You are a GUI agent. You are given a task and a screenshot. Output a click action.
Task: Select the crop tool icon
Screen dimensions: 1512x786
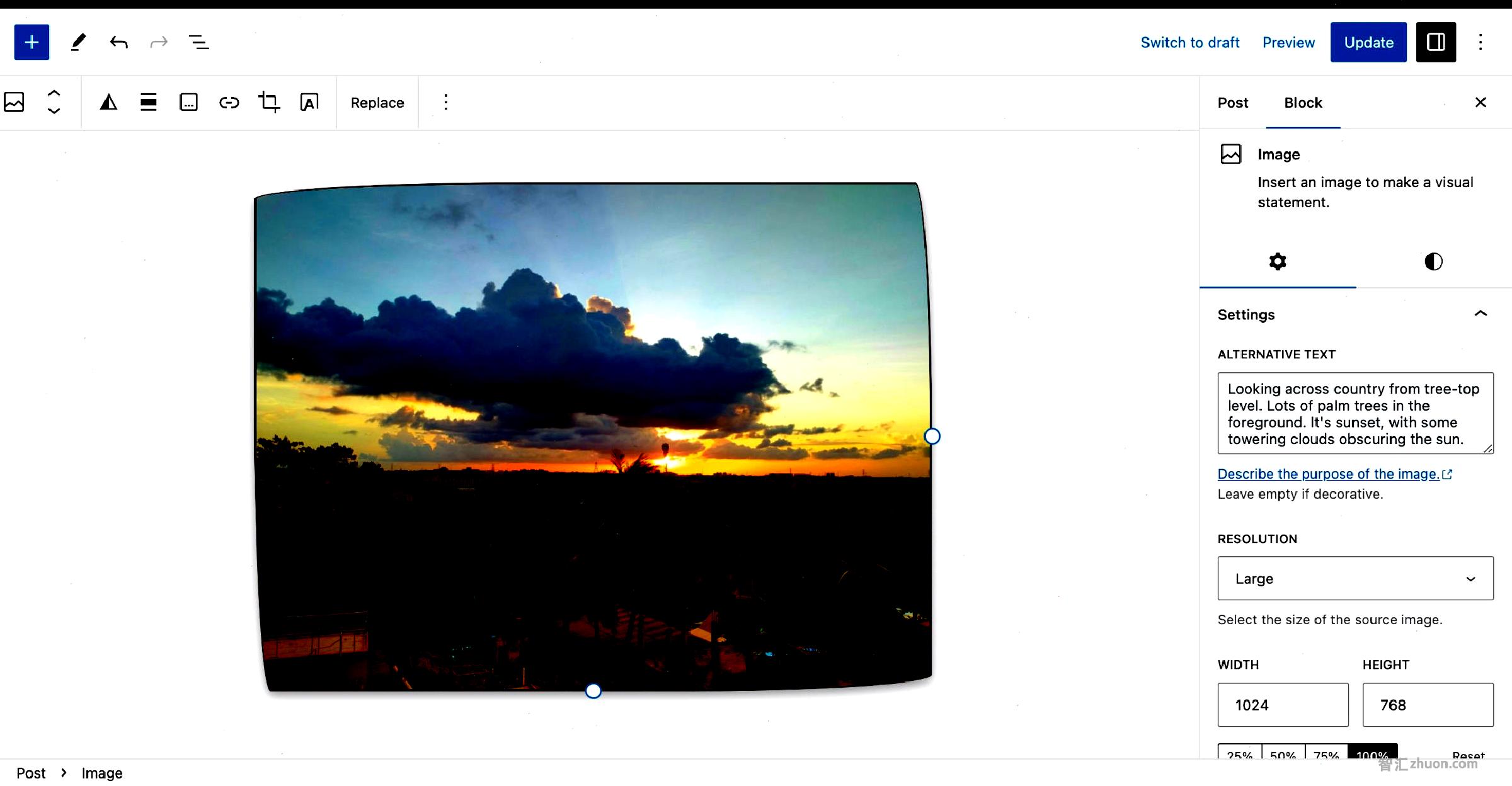(268, 102)
